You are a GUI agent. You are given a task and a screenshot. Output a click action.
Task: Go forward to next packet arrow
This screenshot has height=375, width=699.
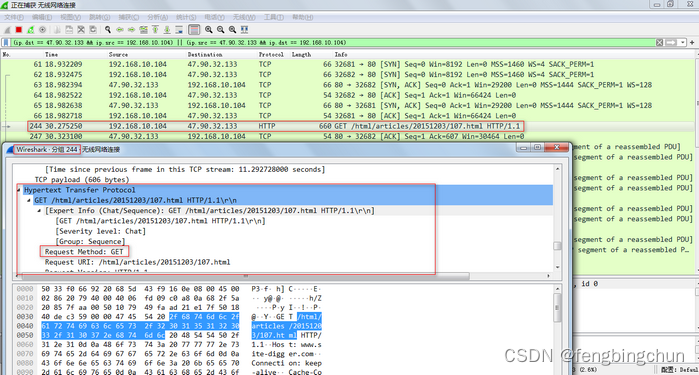[132, 30]
